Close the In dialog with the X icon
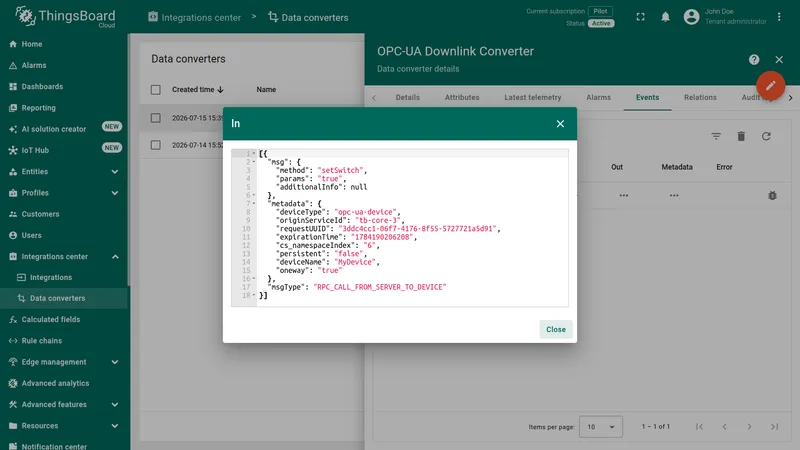 [560, 123]
